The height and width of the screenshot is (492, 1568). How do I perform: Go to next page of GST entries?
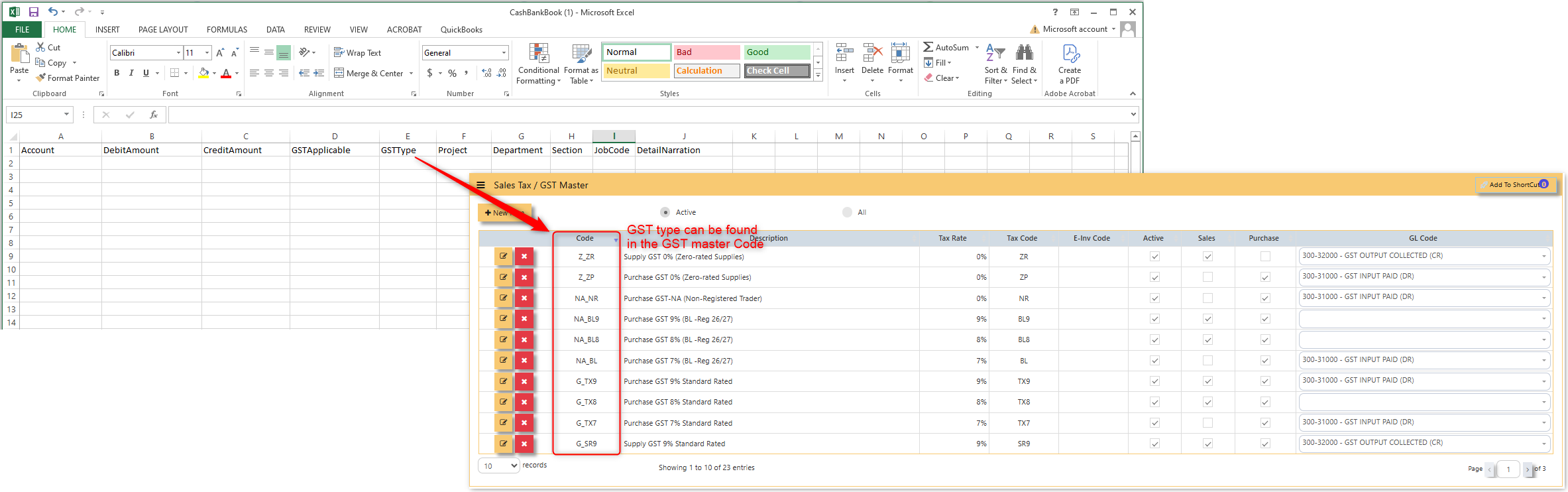[x=1528, y=469]
